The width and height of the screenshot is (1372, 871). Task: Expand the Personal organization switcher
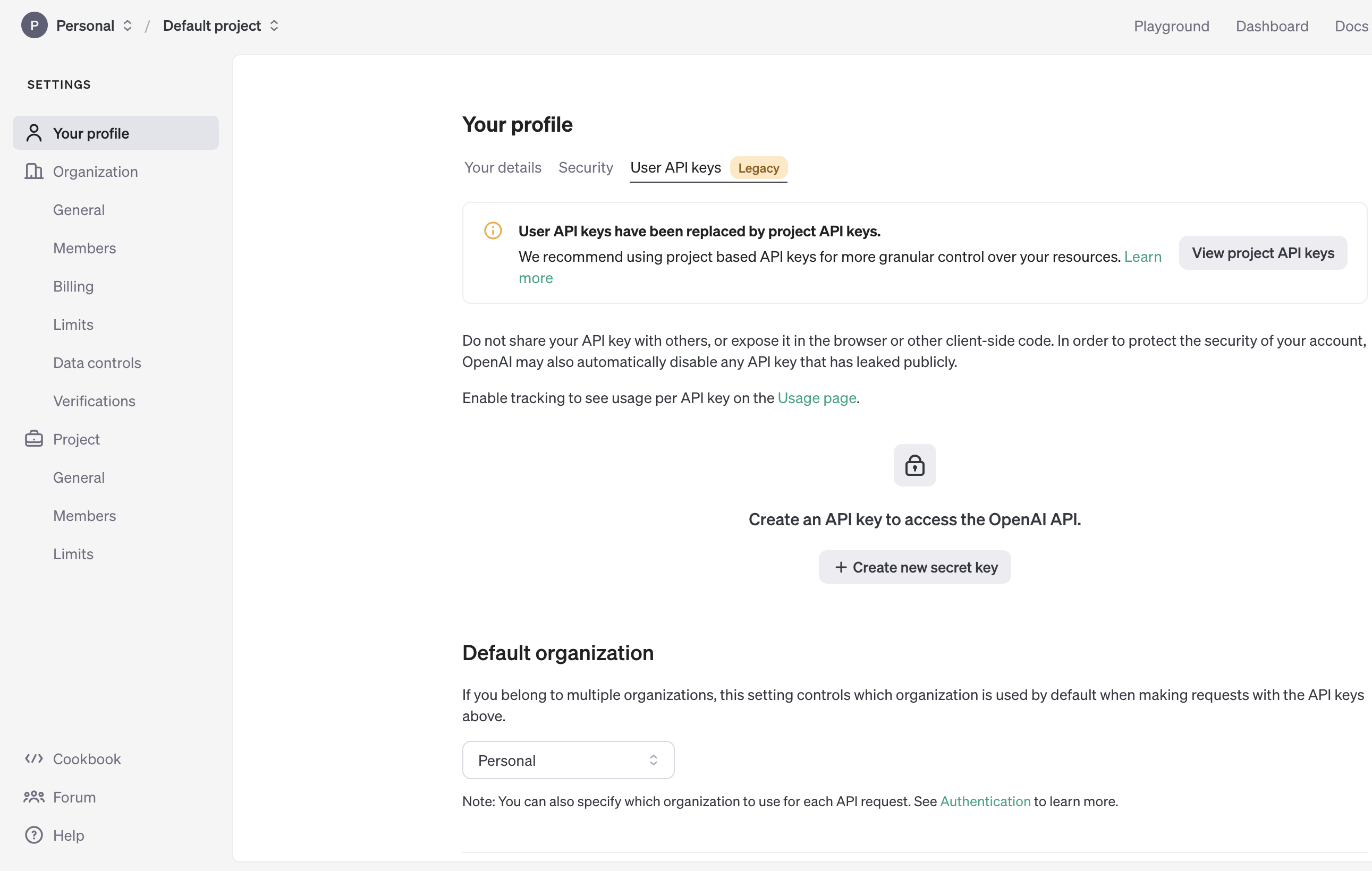coord(94,25)
